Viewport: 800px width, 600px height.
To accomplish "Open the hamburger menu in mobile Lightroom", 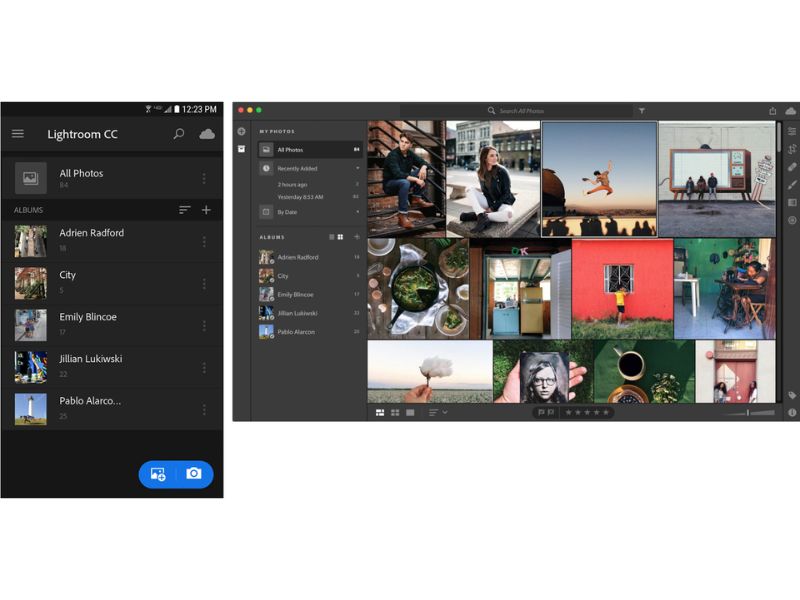I will point(18,134).
